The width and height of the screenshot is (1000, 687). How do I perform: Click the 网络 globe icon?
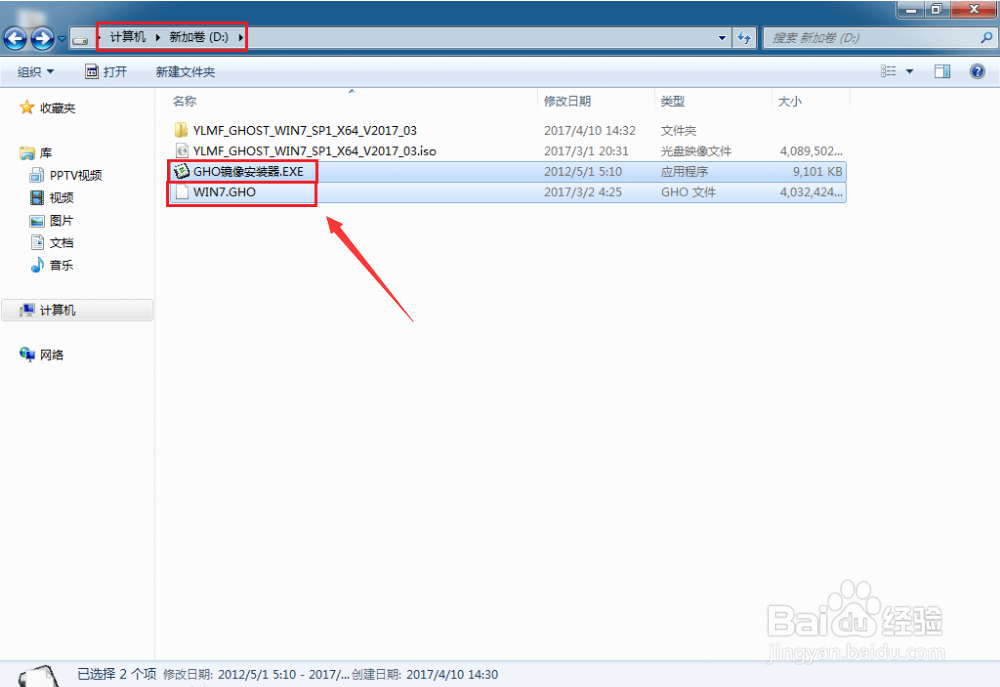click(x=27, y=354)
